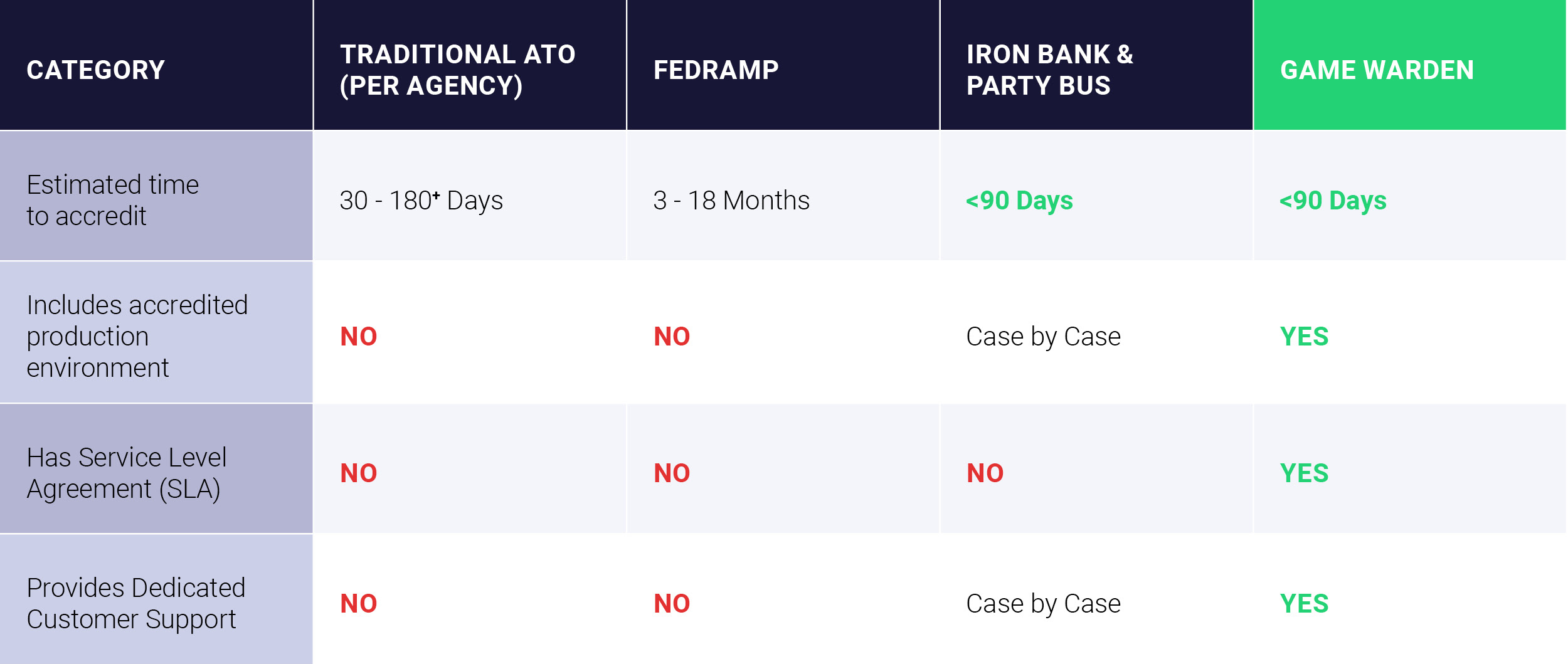Viewport: 1568px width, 664px height.
Task: Click Game Warden's <90 Days value
Action: coord(1333,201)
